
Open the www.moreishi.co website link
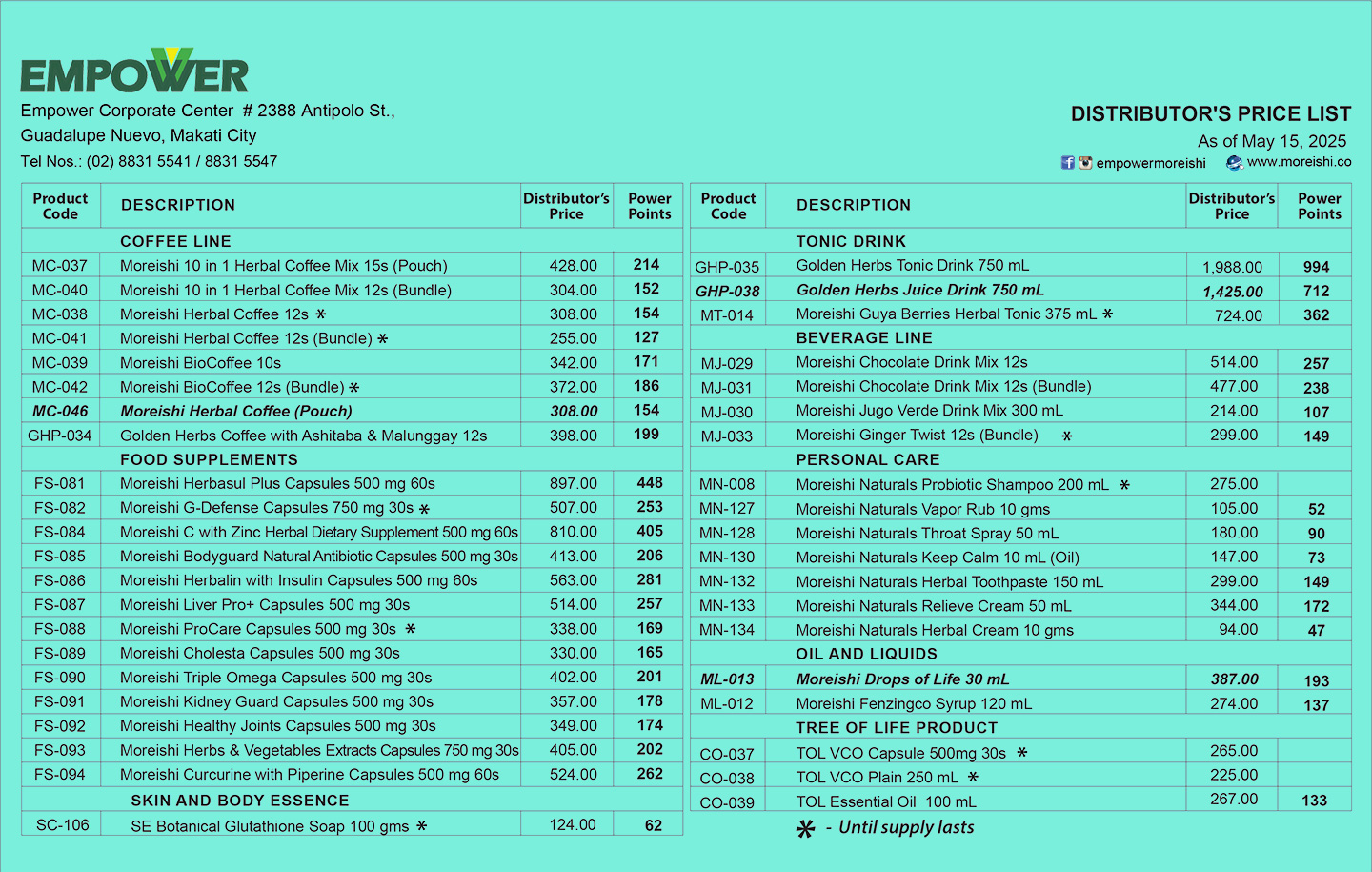point(1299,162)
